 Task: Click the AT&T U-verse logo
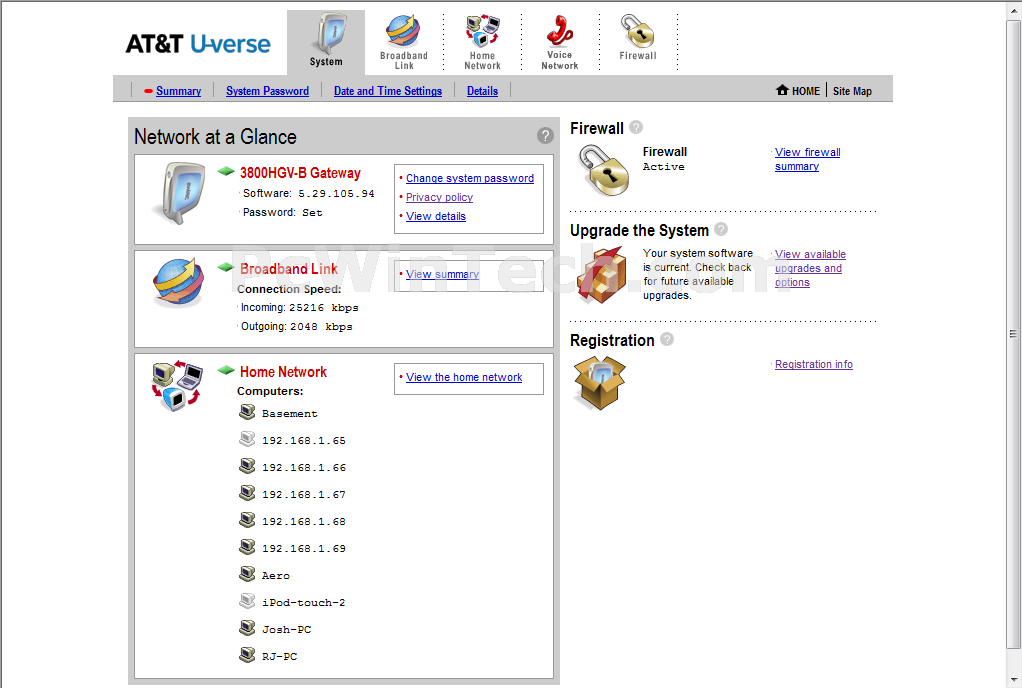pyautogui.click(x=198, y=44)
